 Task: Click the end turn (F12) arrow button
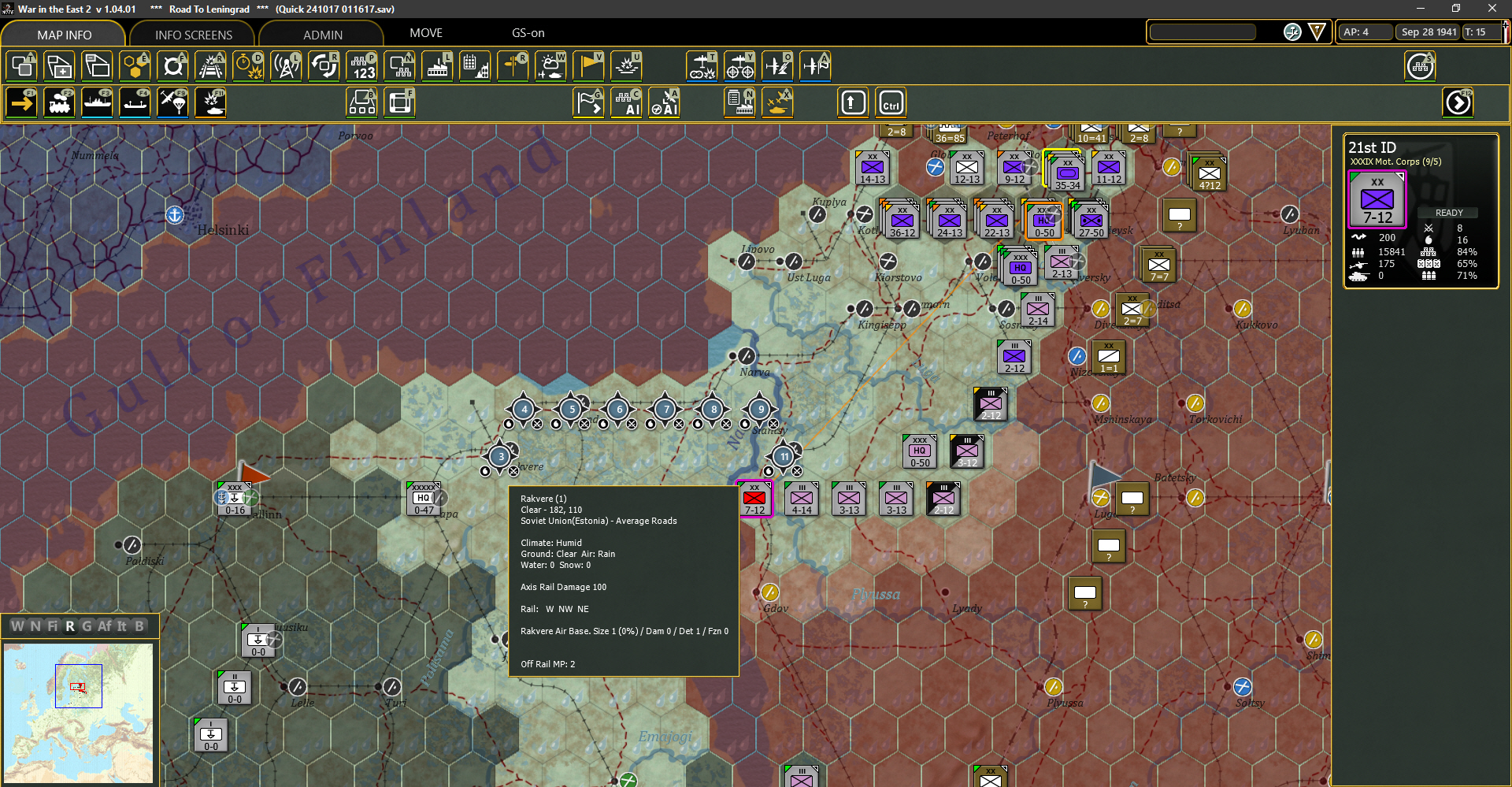[1458, 102]
